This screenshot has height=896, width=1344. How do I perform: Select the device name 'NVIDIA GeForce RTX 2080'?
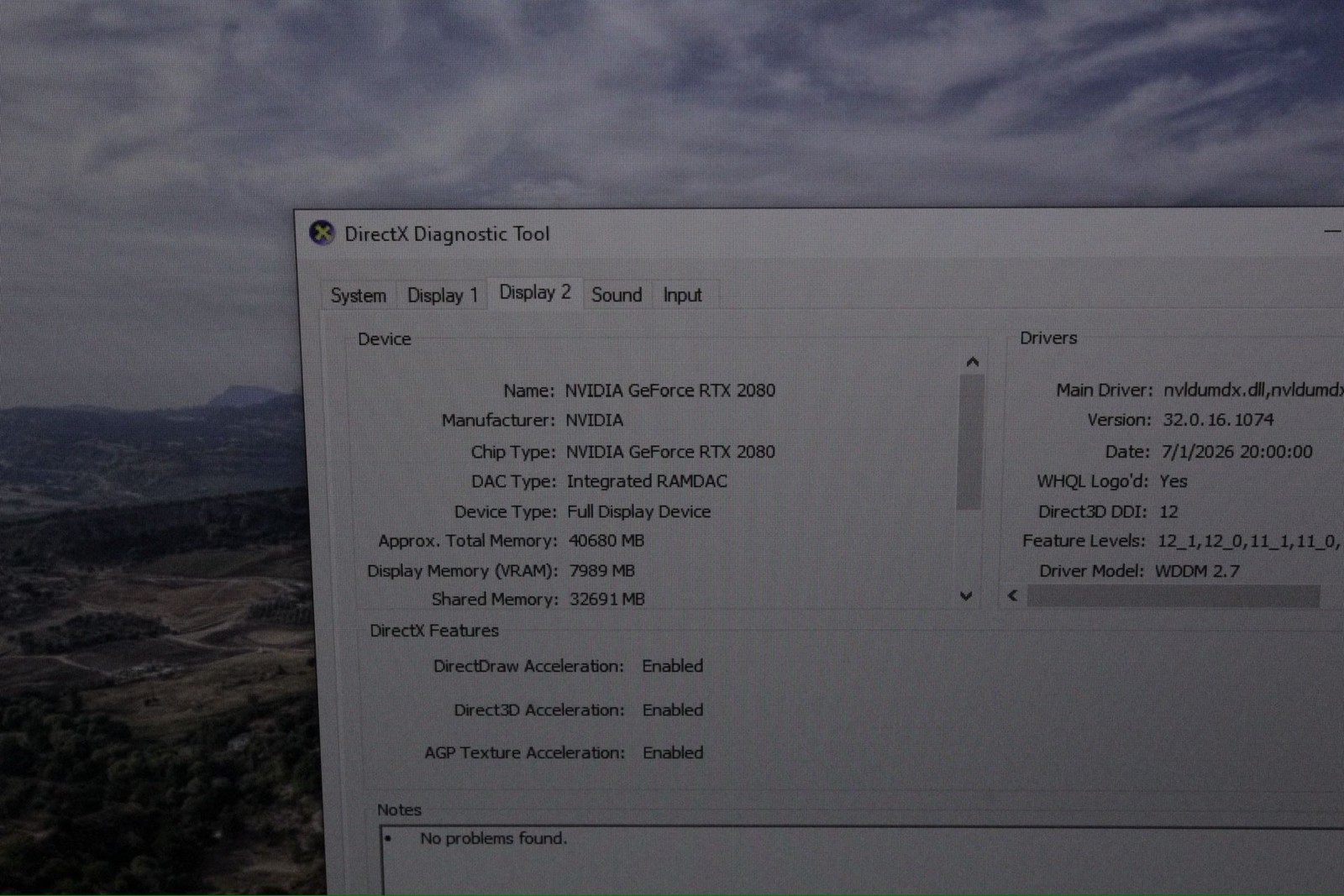670,390
